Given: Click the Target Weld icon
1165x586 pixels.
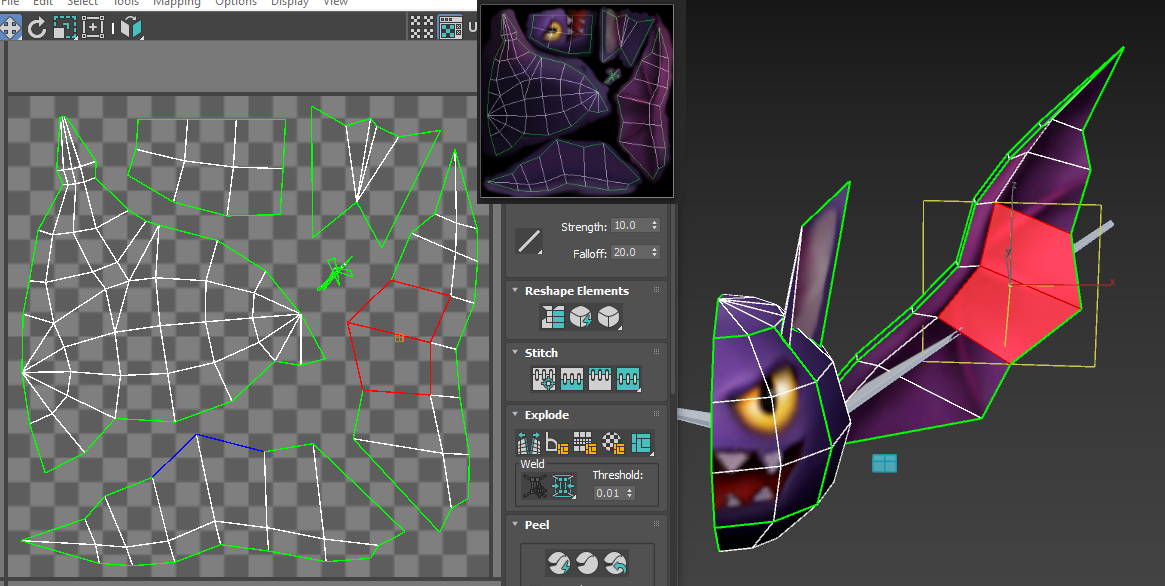Looking at the screenshot, I should pyautogui.click(x=534, y=486).
